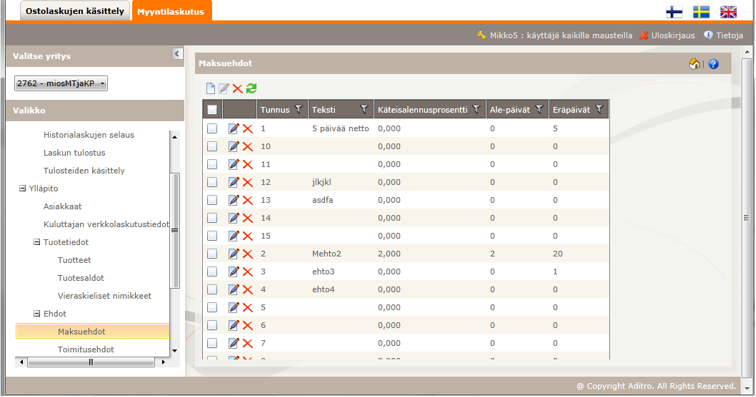
Task: Switch to Ostolaskujen käsittely tab
Action: (75, 11)
